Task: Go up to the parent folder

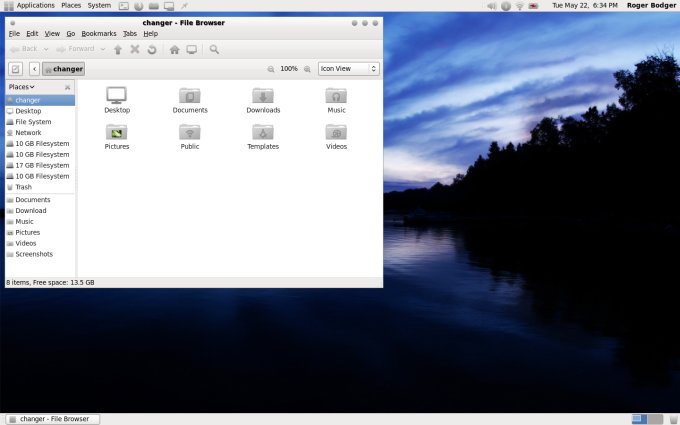Action: point(118,49)
